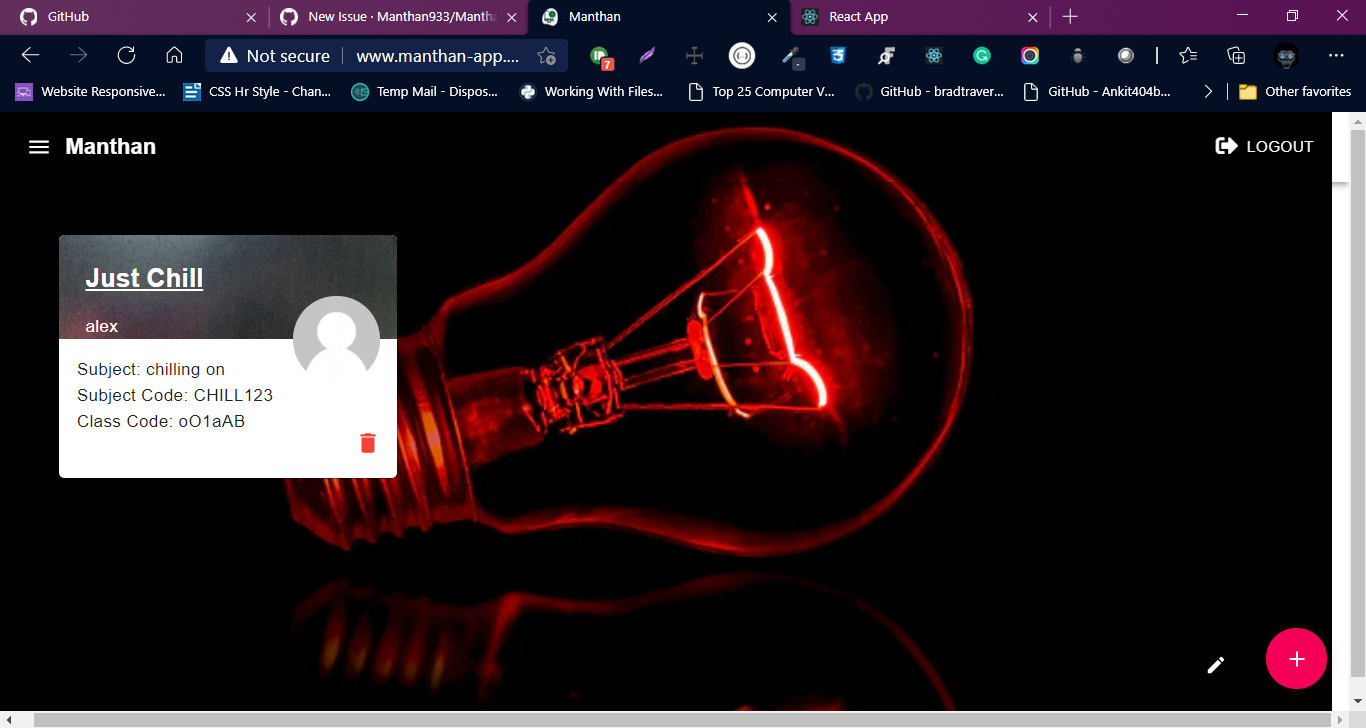The height and width of the screenshot is (728, 1366).
Task: Select the Class Code oO1aAB text
Action: coord(161,421)
